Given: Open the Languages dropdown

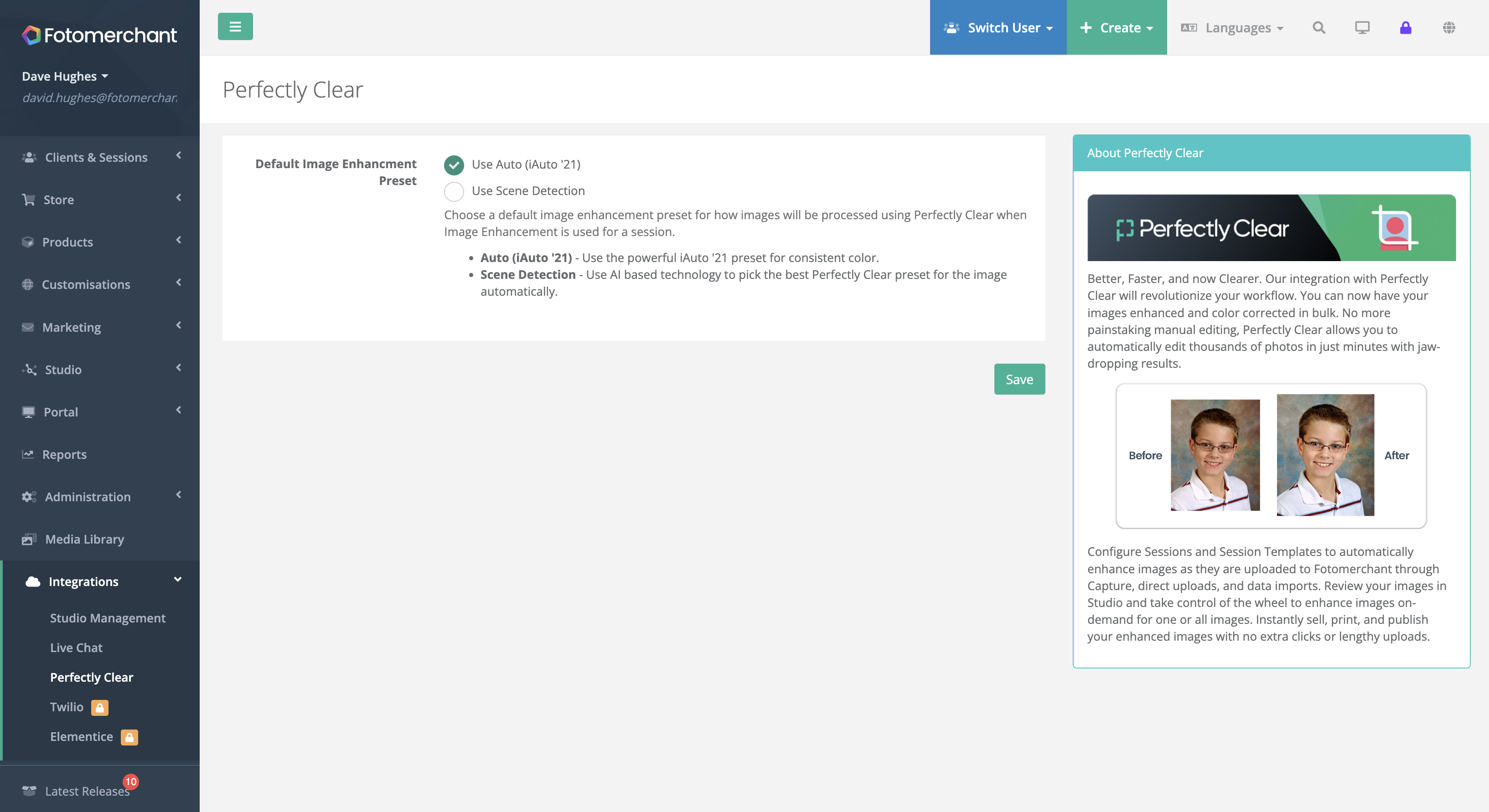Looking at the screenshot, I should pos(1232,27).
